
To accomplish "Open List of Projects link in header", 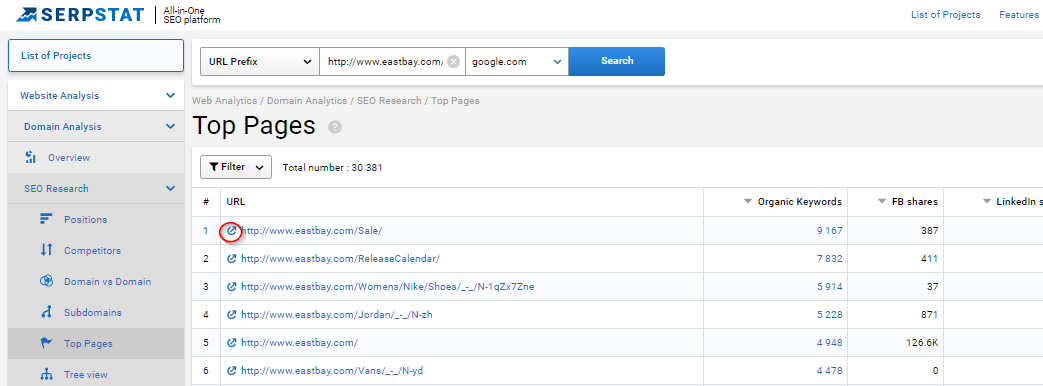I will pos(945,15).
